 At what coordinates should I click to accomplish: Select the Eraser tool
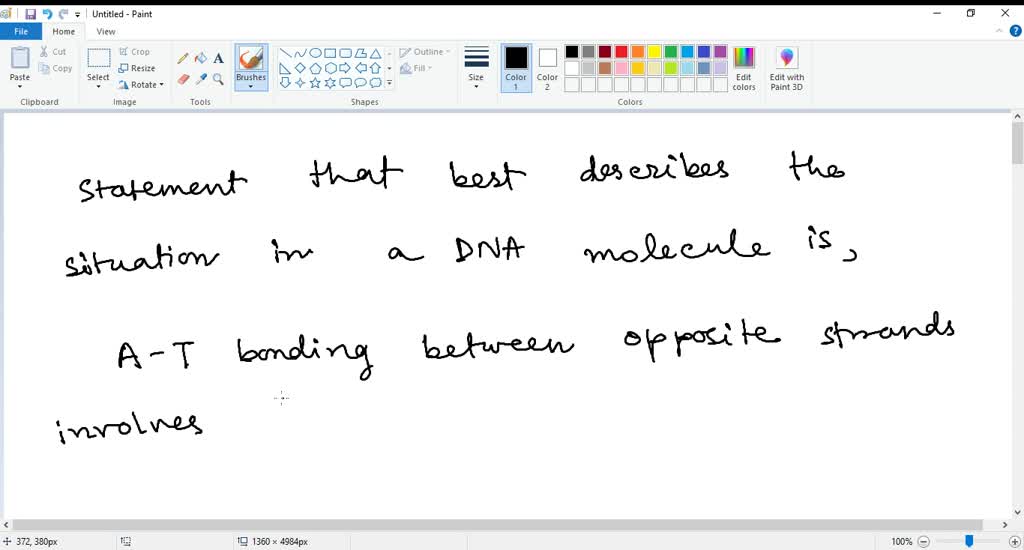click(183, 79)
